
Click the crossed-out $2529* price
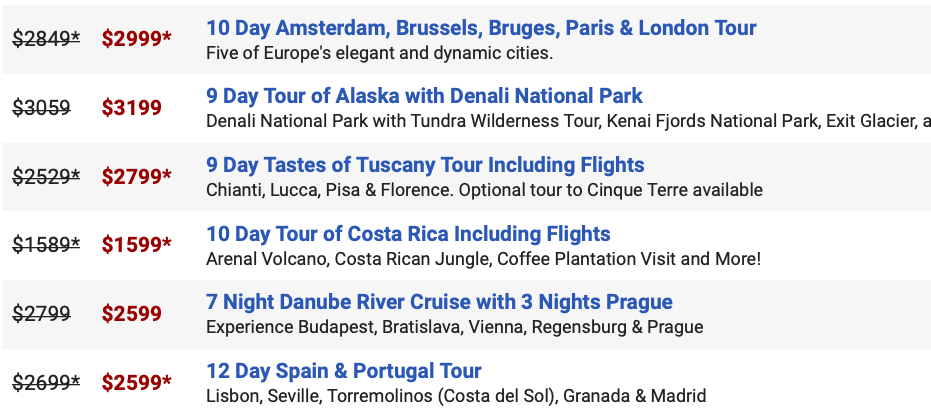pyautogui.click(x=46, y=176)
